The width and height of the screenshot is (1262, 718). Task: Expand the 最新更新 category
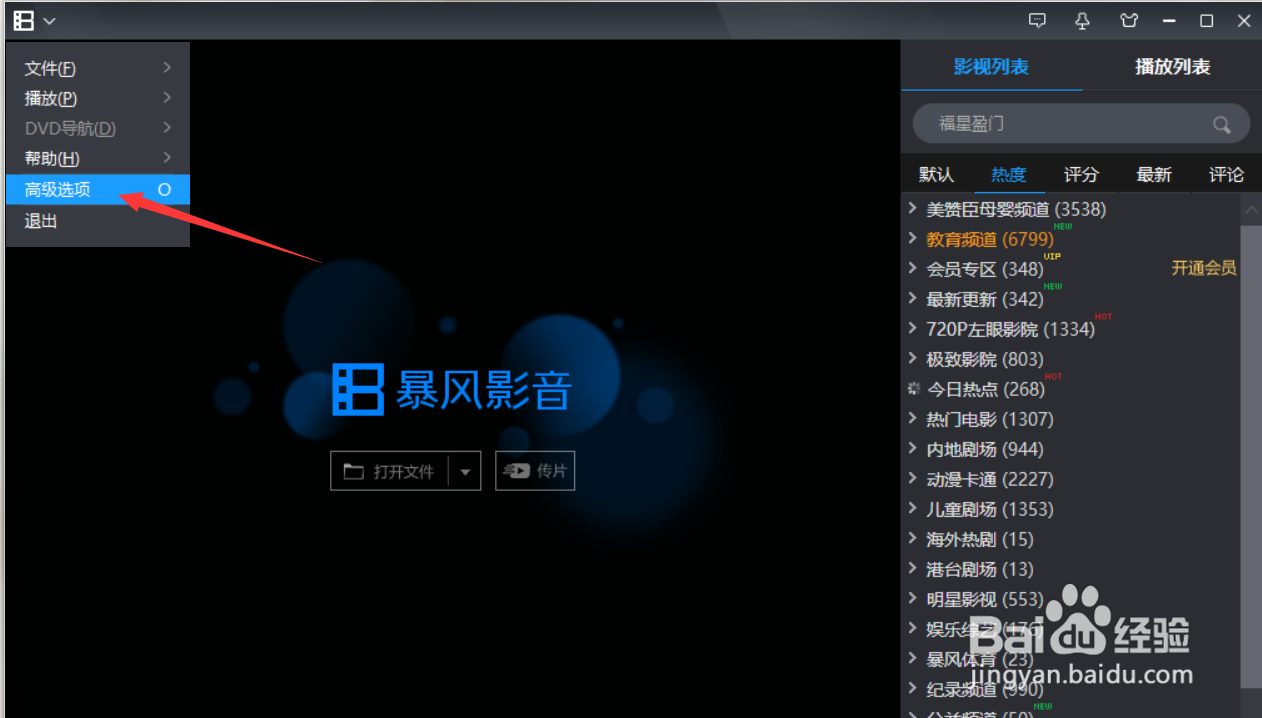click(912, 298)
